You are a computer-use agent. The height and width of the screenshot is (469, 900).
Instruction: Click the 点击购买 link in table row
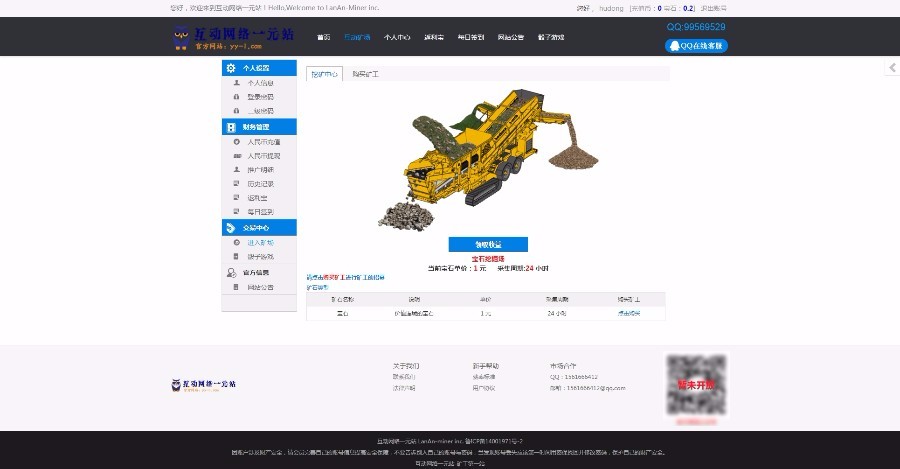coord(629,313)
